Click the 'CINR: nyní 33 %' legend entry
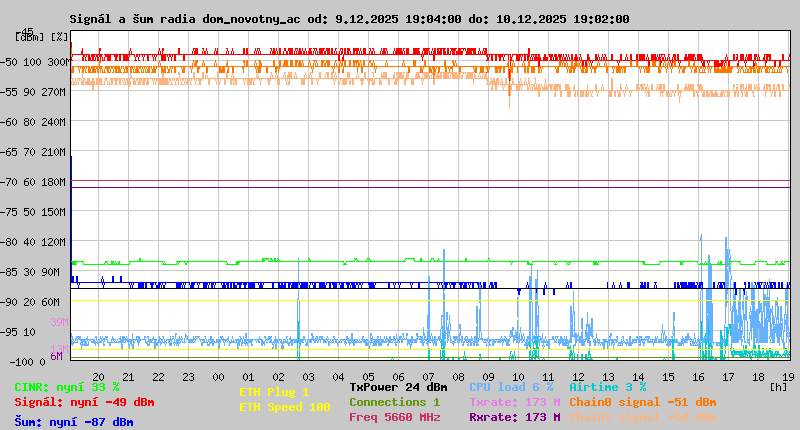 [x=67, y=387]
